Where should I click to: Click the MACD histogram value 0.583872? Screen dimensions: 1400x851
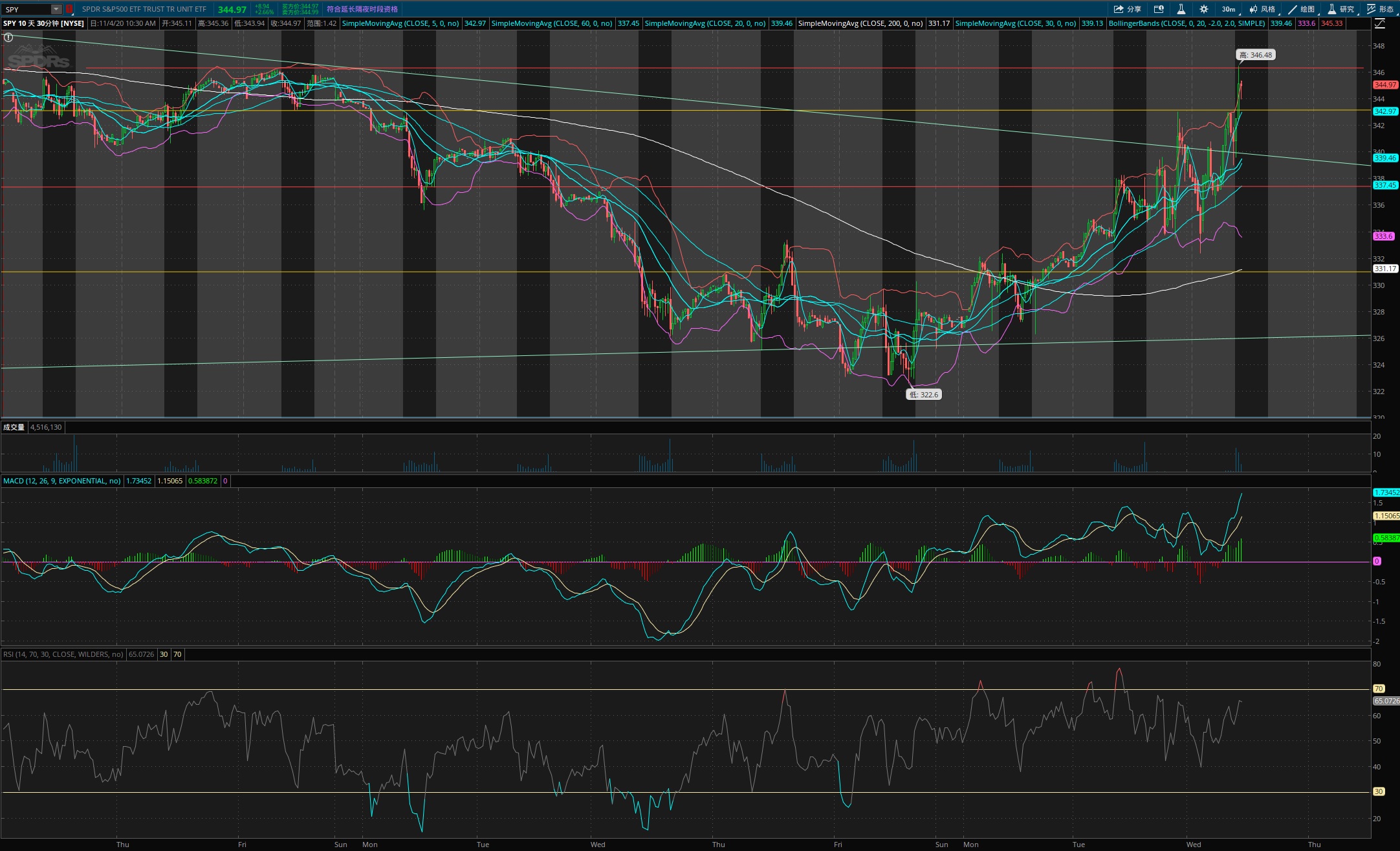click(x=202, y=481)
